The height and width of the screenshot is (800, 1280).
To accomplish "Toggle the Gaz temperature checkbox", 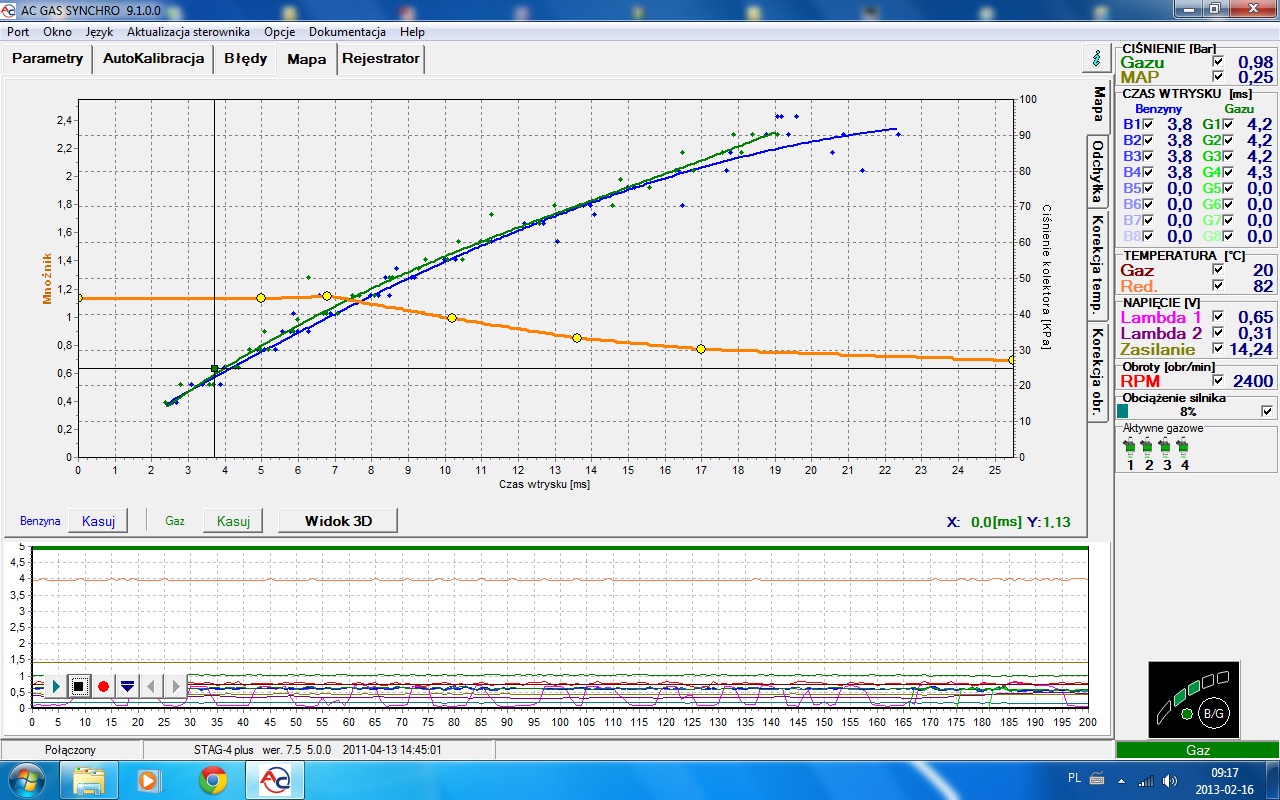I will tap(1217, 269).
